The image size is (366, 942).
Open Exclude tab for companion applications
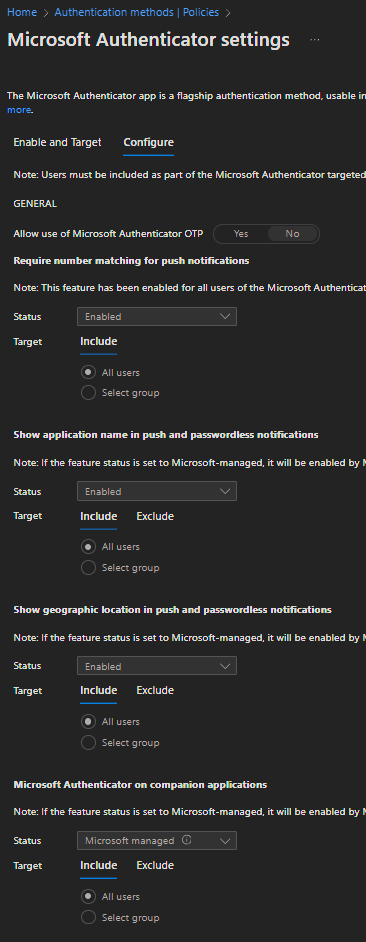[x=155, y=865]
